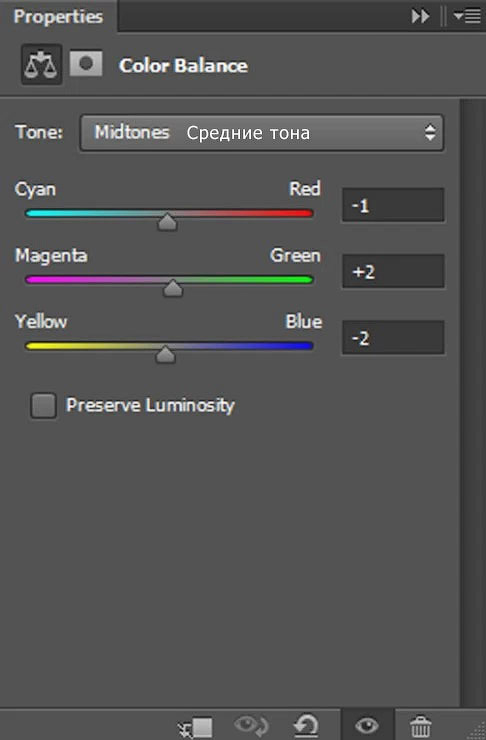The image size is (486, 740).
Task: Click the Color Balance scales adjustment icon
Action: (42, 64)
